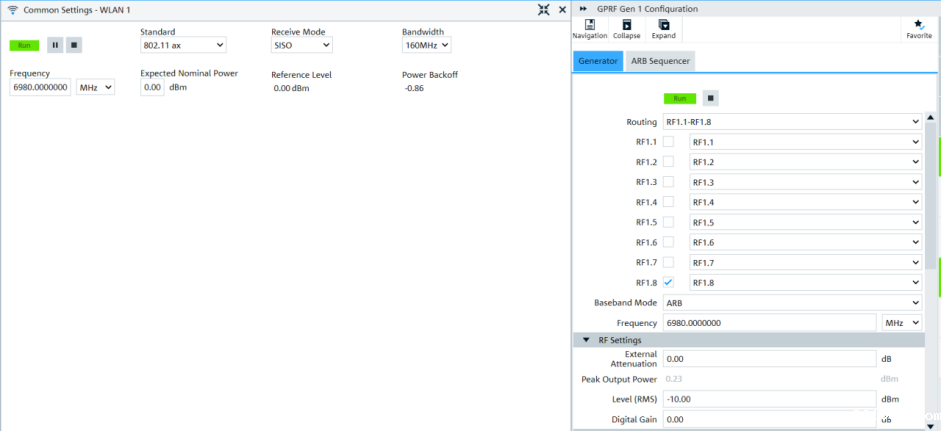Stop the GPRF generator
The image size is (941, 432).
(711, 98)
